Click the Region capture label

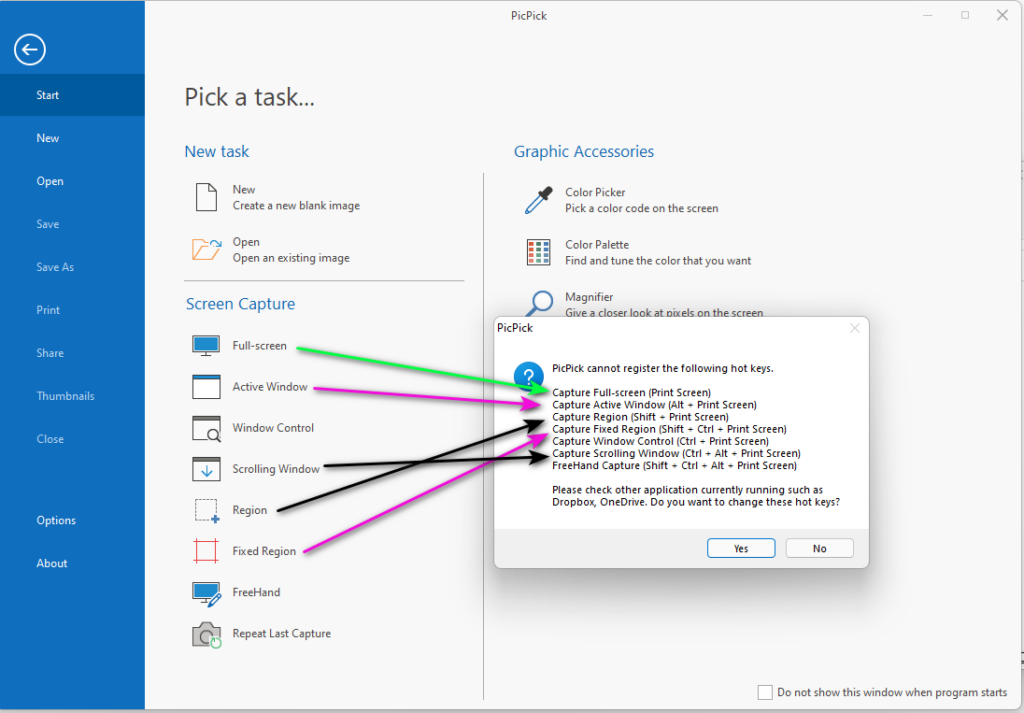coord(249,511)
